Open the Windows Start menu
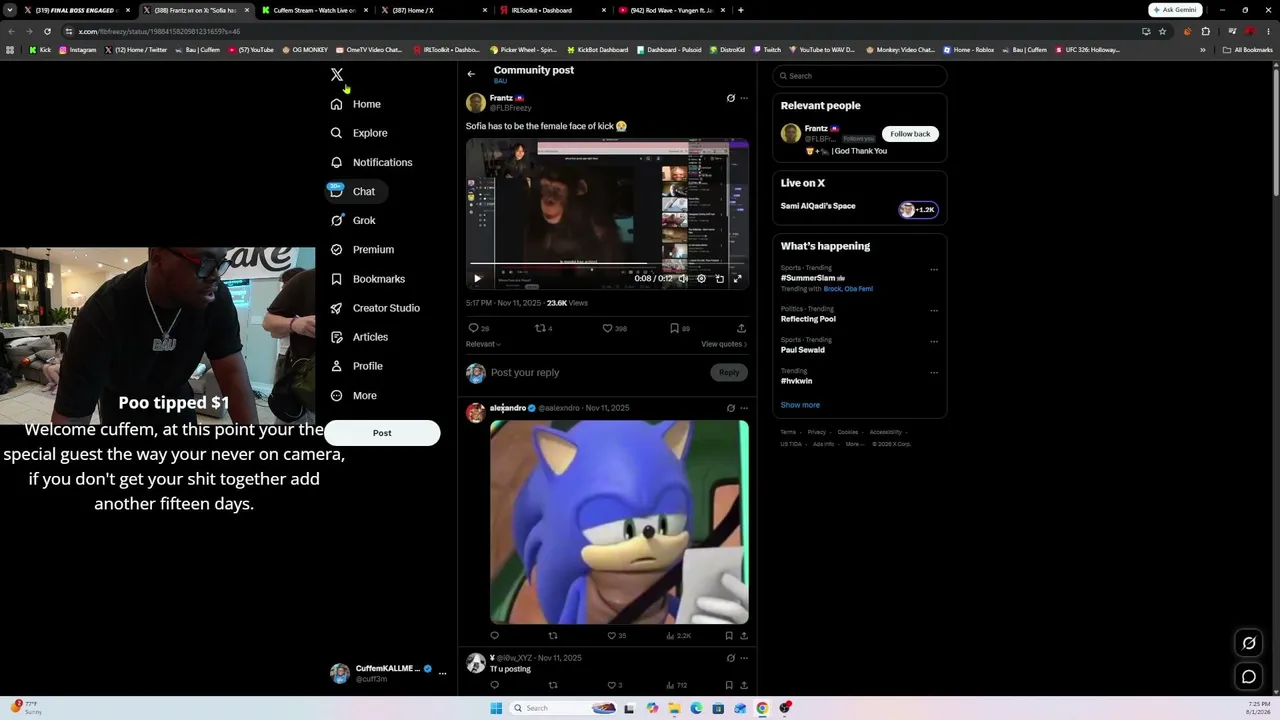 (496, 708)
